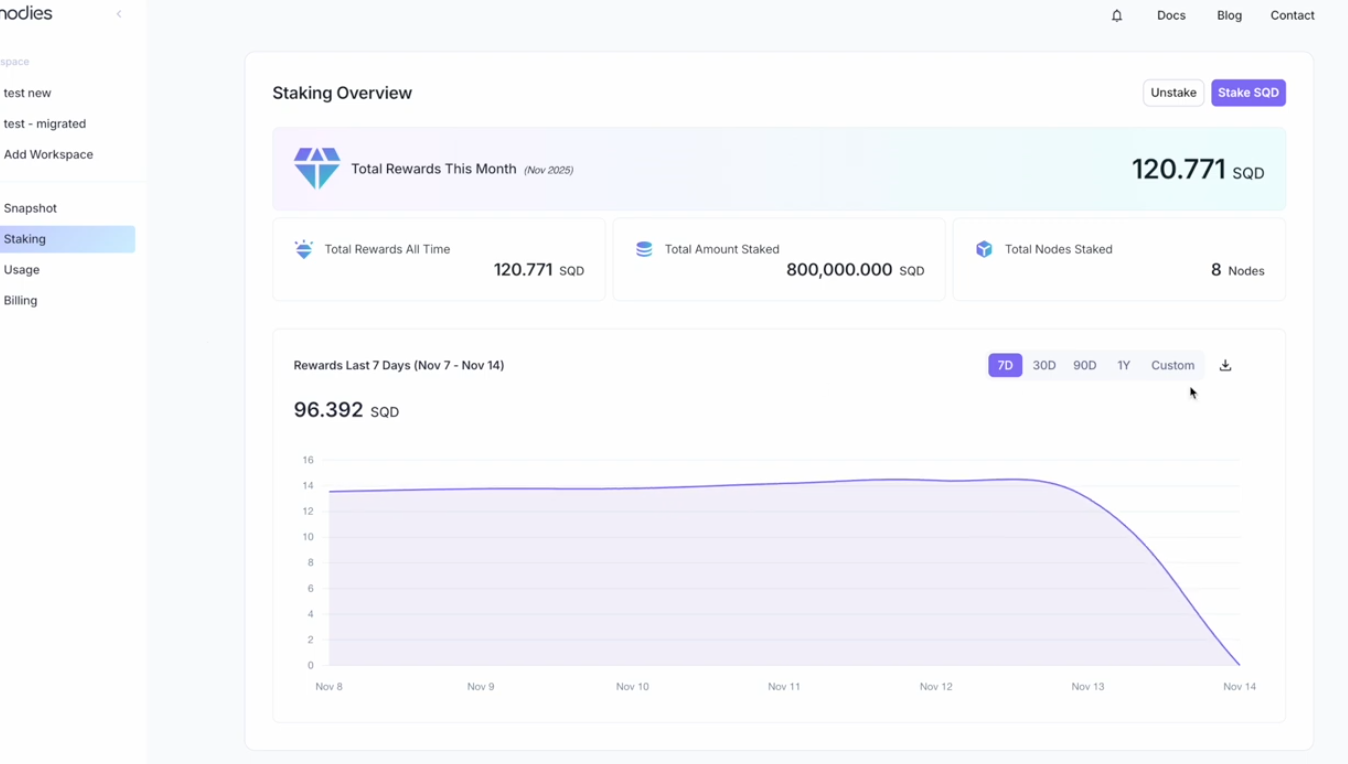
Task: Download chart data with the download icon
Action: coord(1225,366)
